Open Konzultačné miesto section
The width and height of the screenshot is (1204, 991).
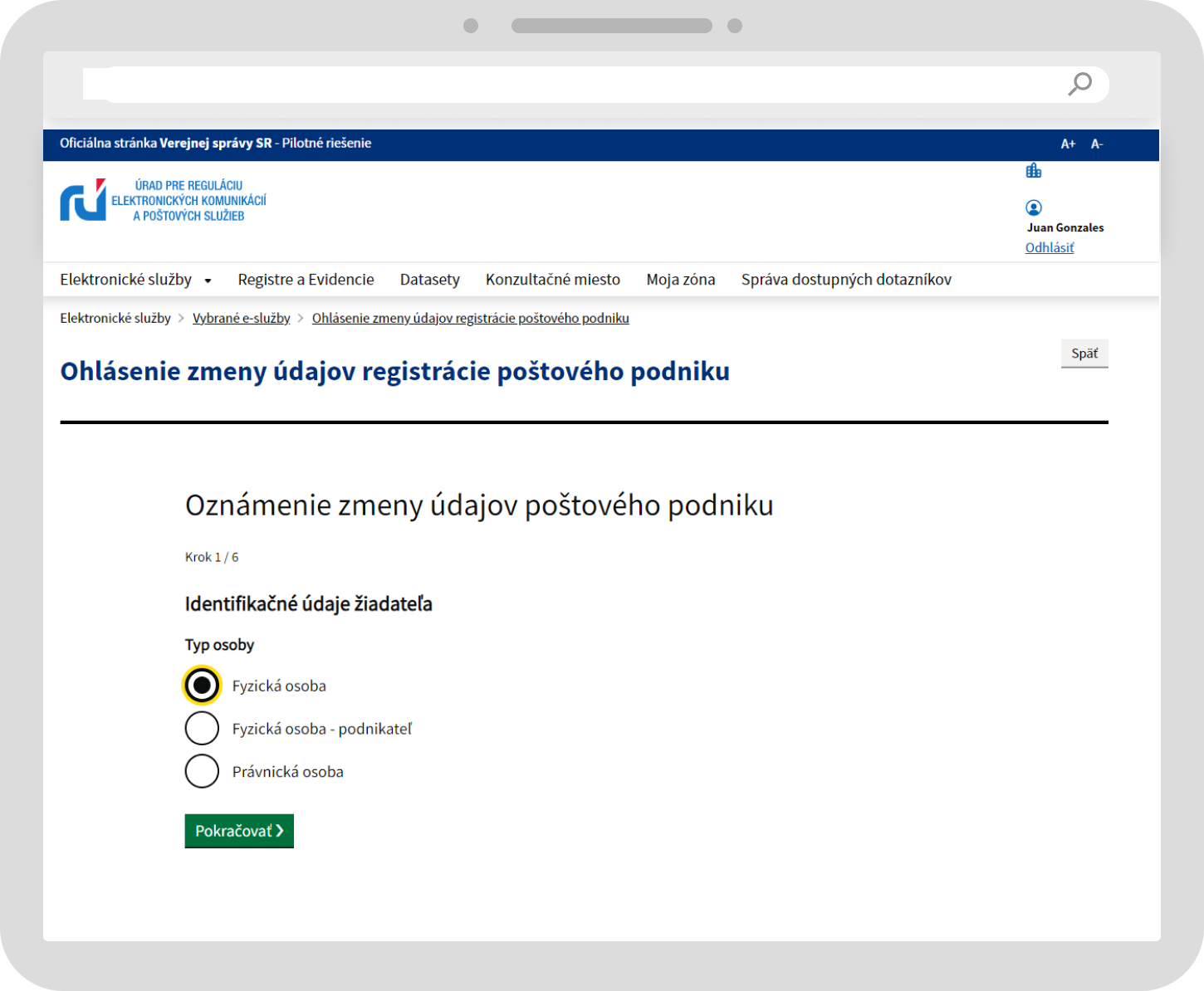[552, 280]
